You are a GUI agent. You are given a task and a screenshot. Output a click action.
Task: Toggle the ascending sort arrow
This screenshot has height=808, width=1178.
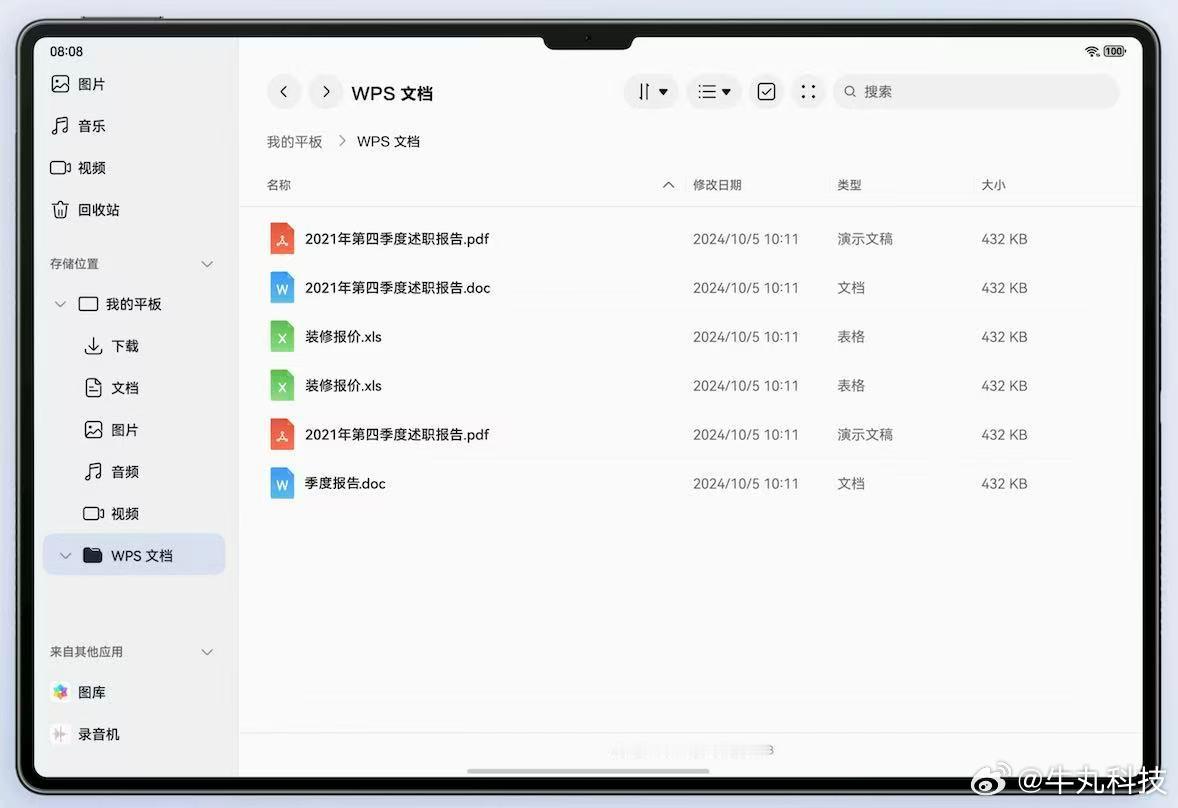coord(669,185)
